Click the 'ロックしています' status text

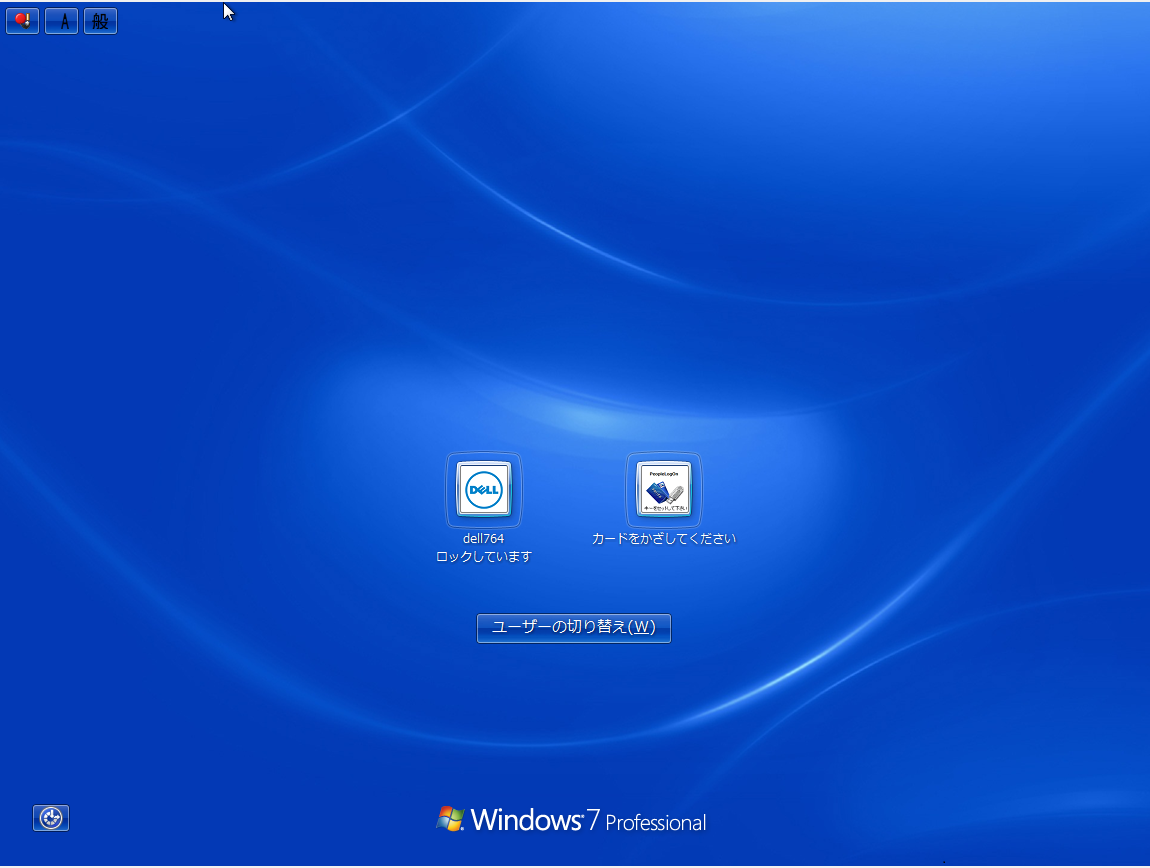(x=483, y=557)
